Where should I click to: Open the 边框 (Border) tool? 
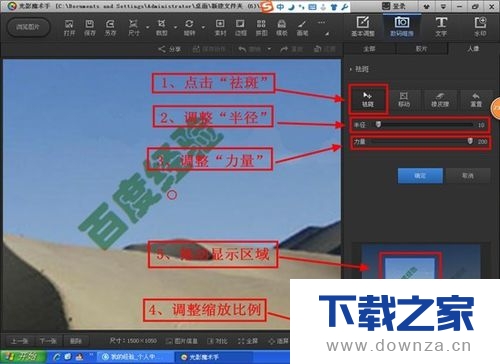[241, 28]
